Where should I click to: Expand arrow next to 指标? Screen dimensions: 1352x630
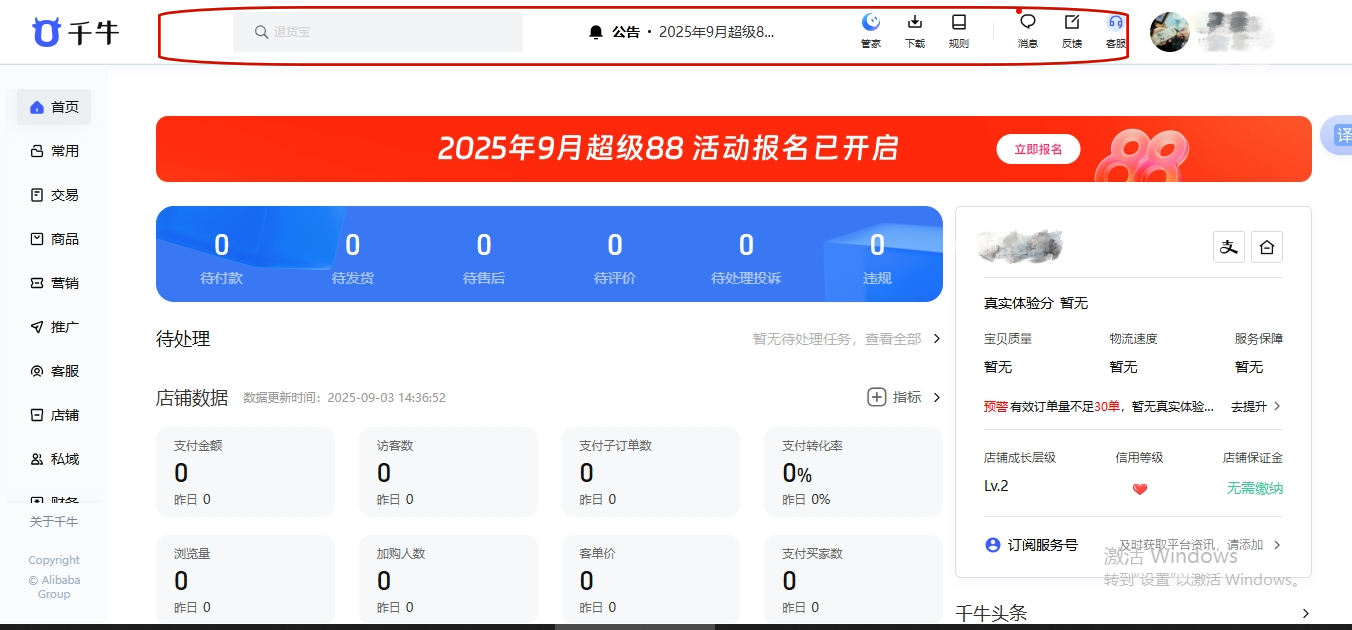point(937,397)
